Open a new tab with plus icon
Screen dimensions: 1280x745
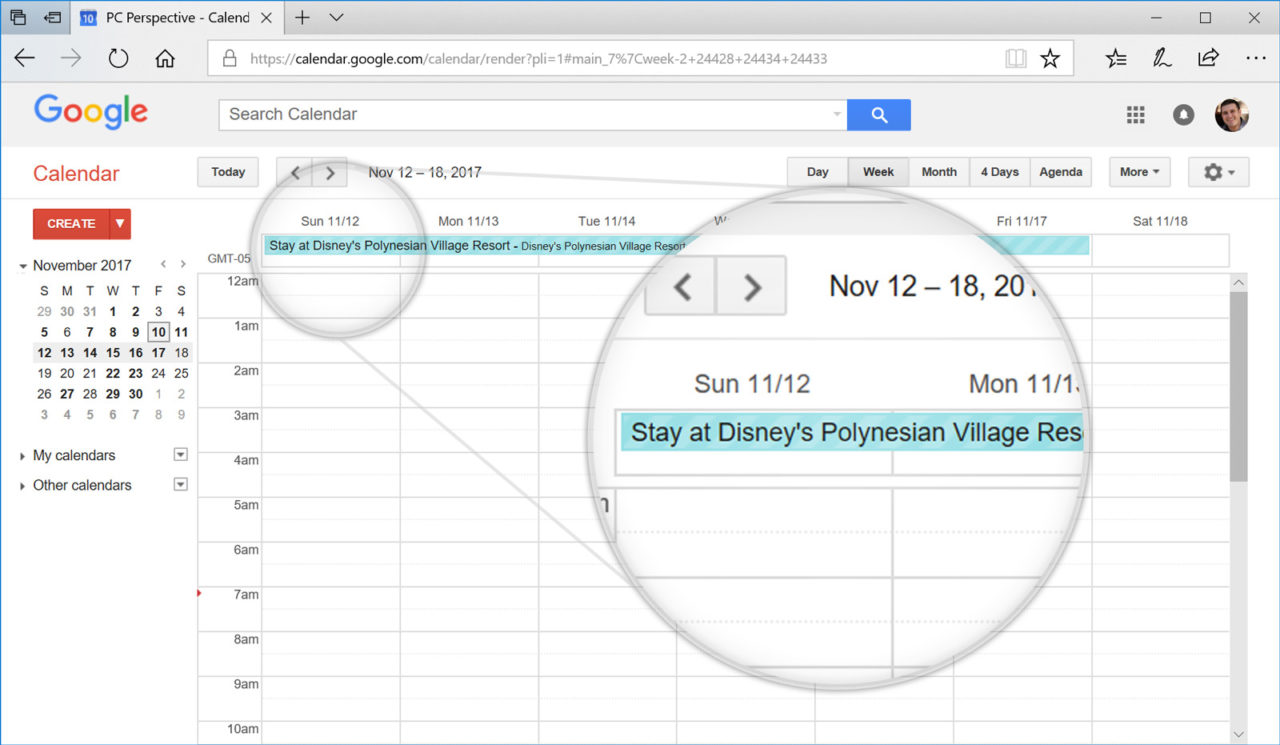(302, 17)
